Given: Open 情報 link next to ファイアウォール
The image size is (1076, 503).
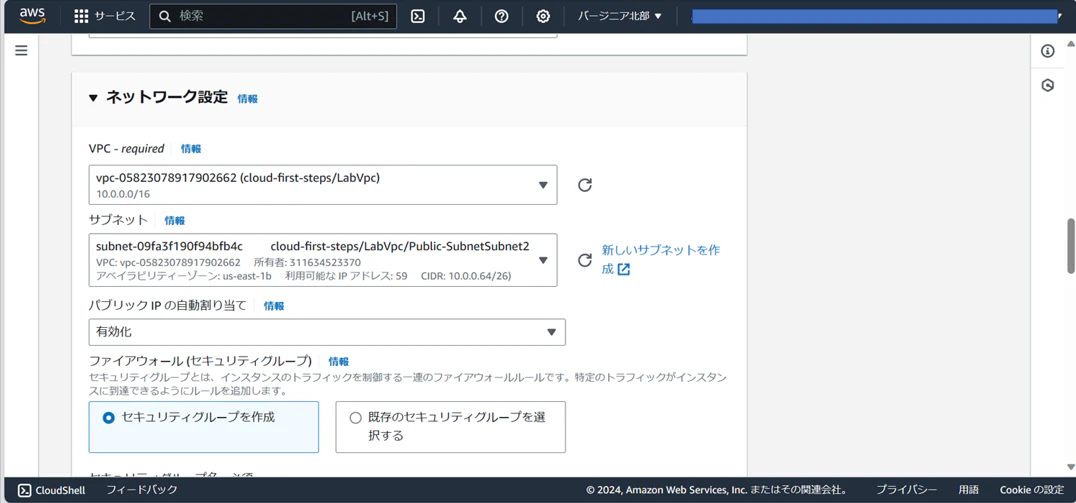Looking at the screenshot, I should (x=338, y=362).
